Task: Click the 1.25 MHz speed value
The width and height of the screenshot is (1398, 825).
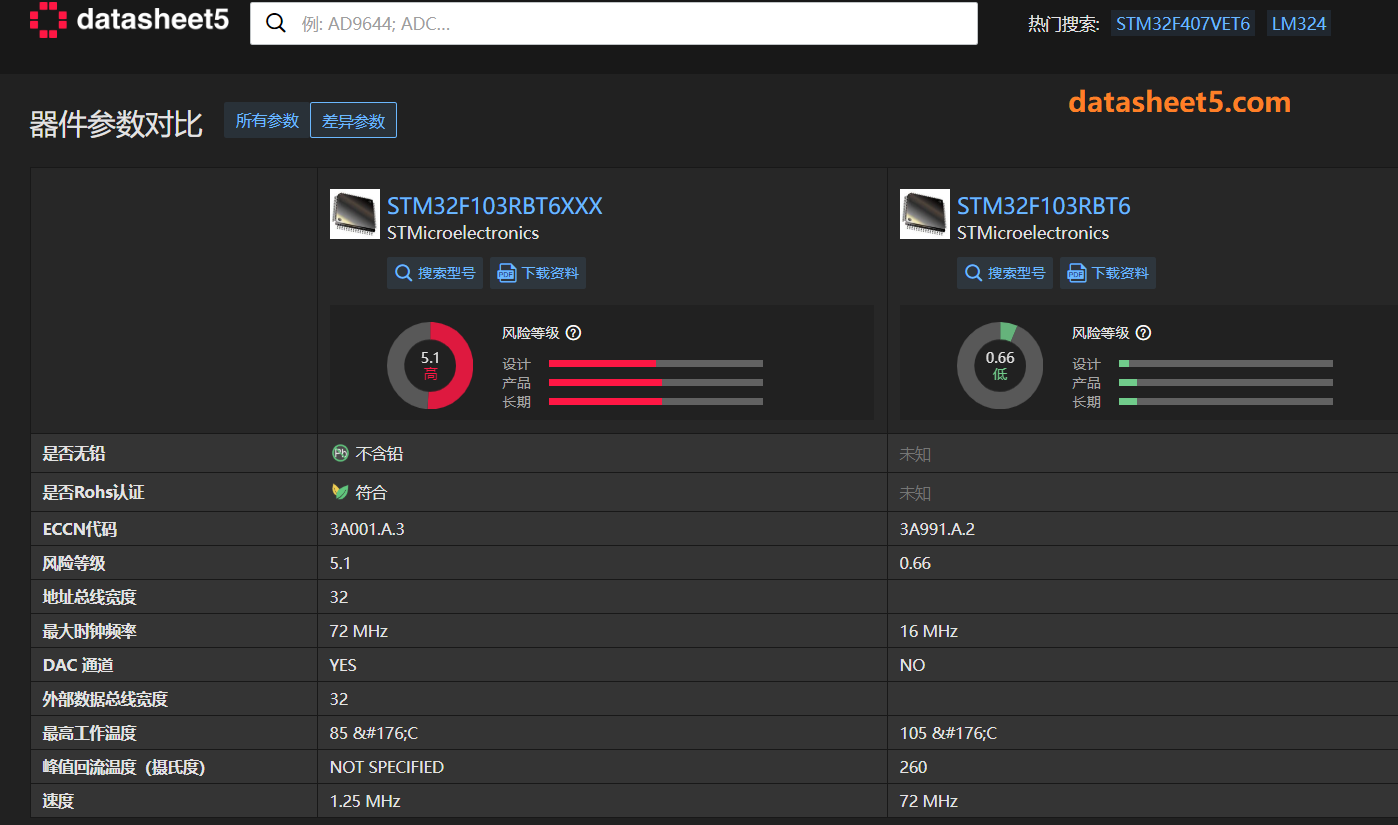Action: tap(365, 801)
